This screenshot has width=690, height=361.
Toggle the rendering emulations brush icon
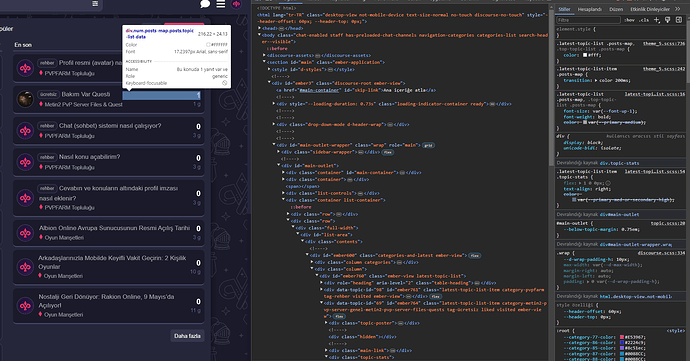668,20
